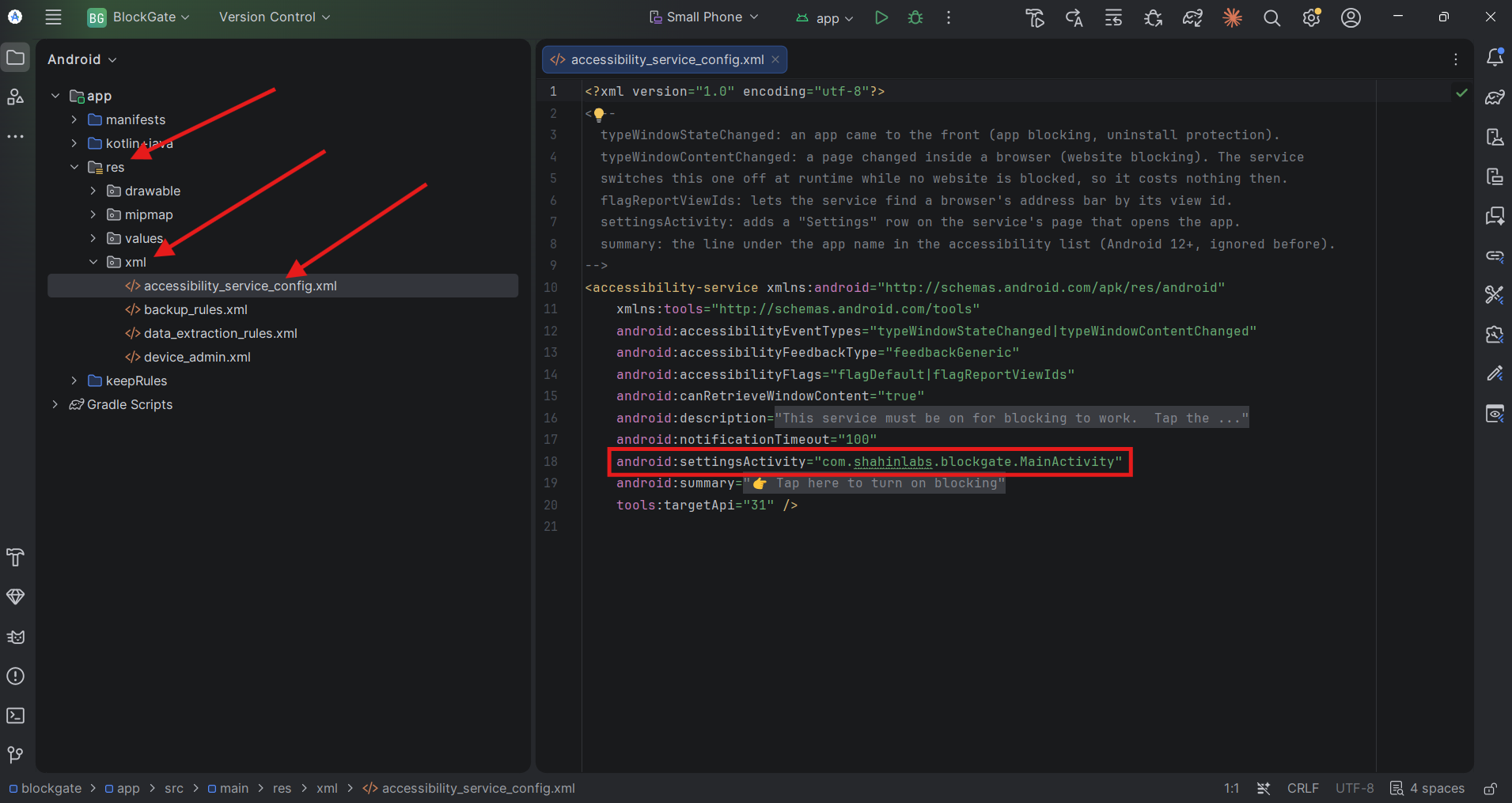This screenshot has width=1512, height=803.
Task: Open the BlockGate project dropdown
Action: coord(139,17)
